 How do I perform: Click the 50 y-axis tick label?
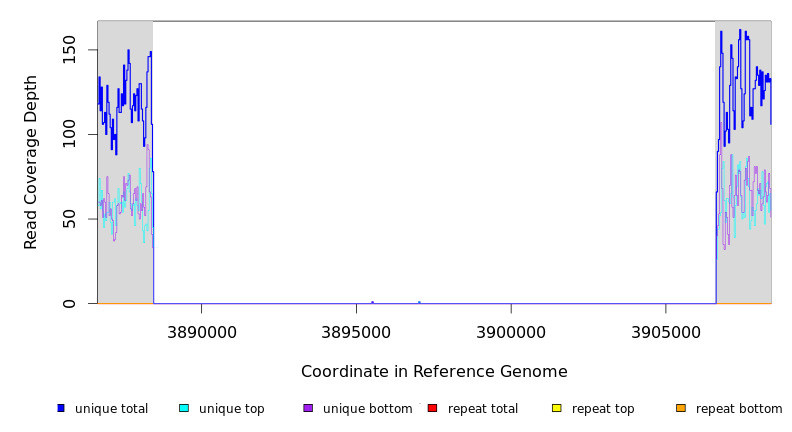pos(70,219)
